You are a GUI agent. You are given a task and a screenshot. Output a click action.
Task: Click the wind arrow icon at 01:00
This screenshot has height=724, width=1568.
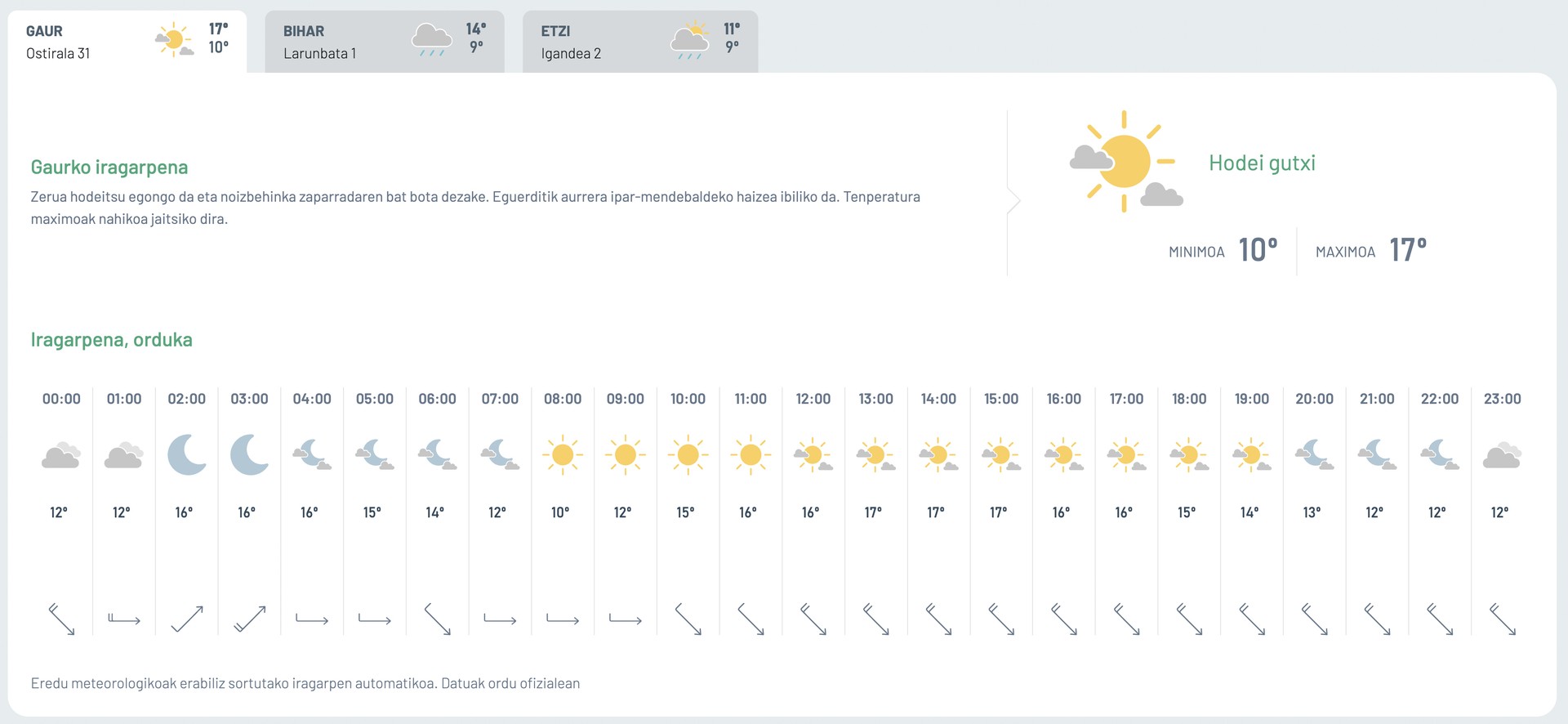124,619
